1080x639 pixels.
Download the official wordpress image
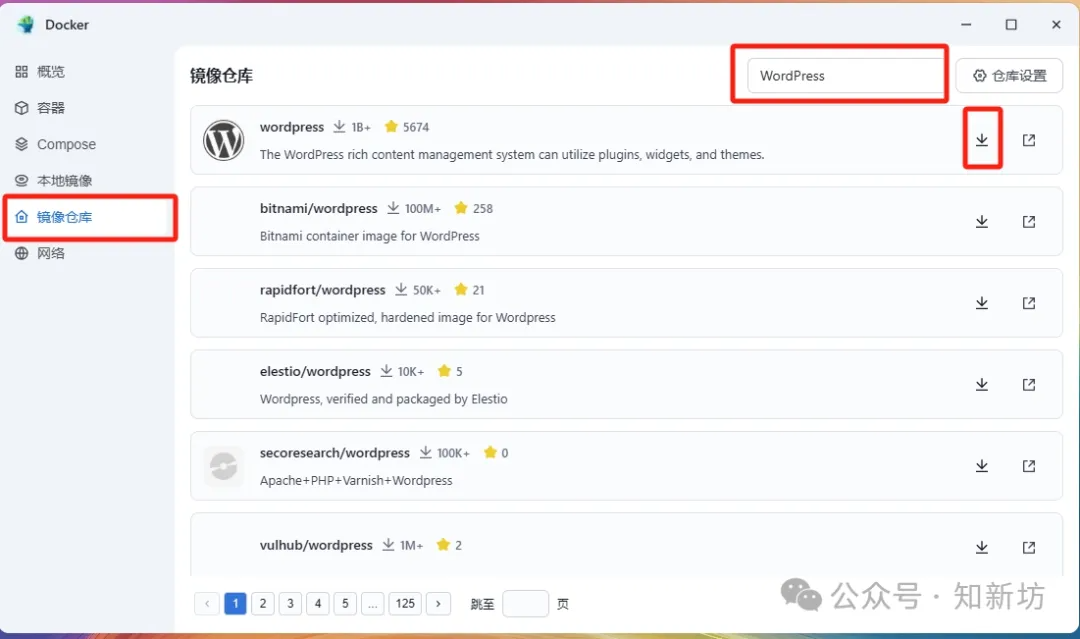(982, 140)
